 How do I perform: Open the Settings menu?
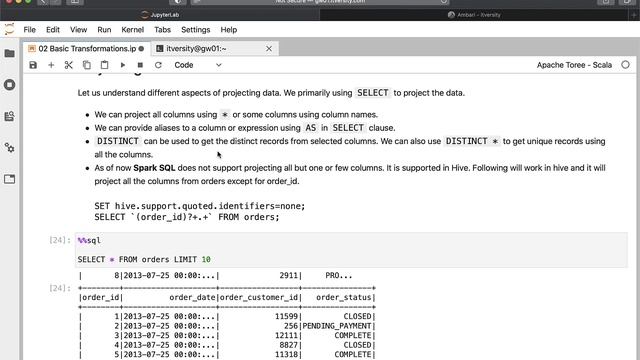pyautogui.click(x=196, y=30)
